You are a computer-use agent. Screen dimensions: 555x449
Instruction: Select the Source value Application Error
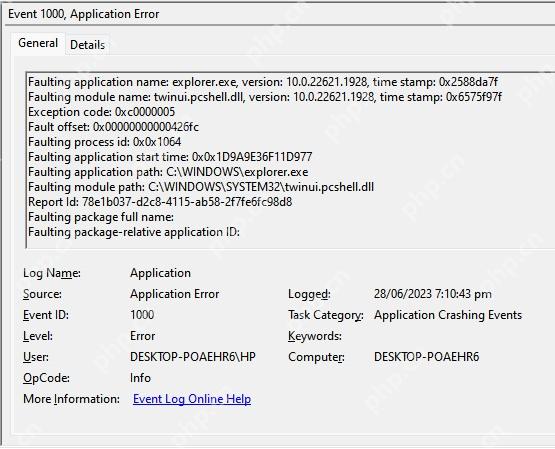tap(174, 294)
